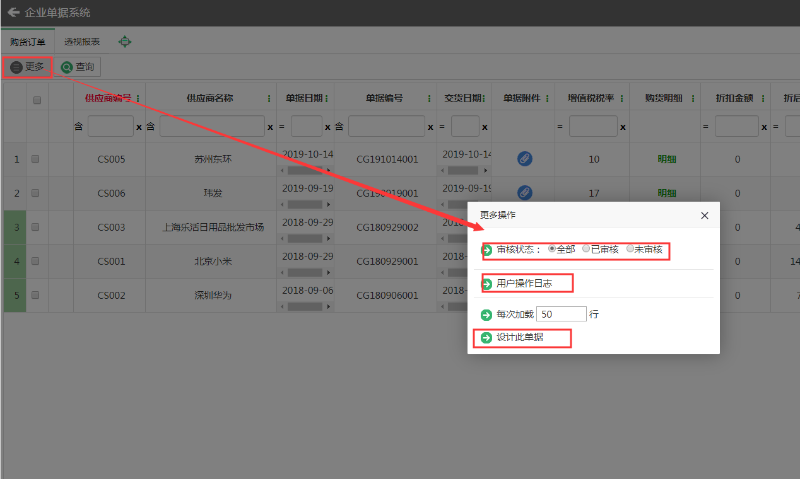Open 明细 link in row CS005
Image resolution: width=800 pixels, height=479 pixels.
click(x=665, y=159)
